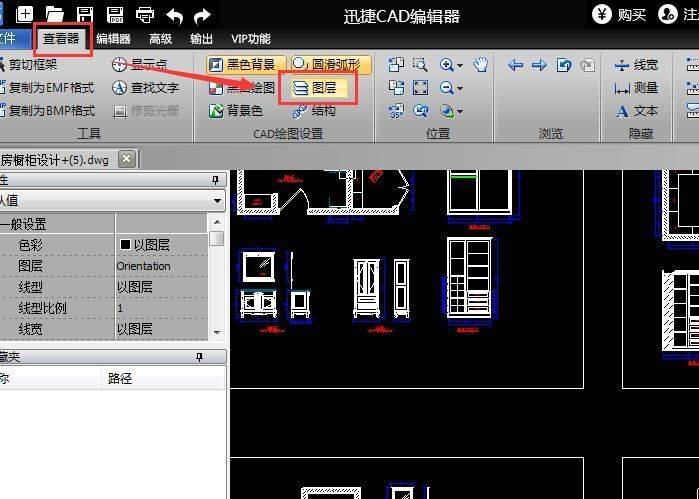Go forward with the right blue arrow
Viewport: 699px width, 499px height.
coord(539,66)
